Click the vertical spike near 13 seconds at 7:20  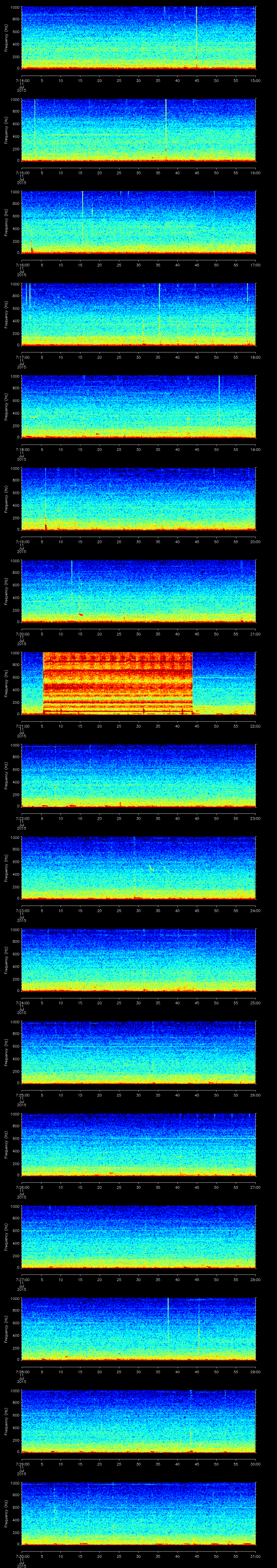pyautogui.click(x=72, y=572)
